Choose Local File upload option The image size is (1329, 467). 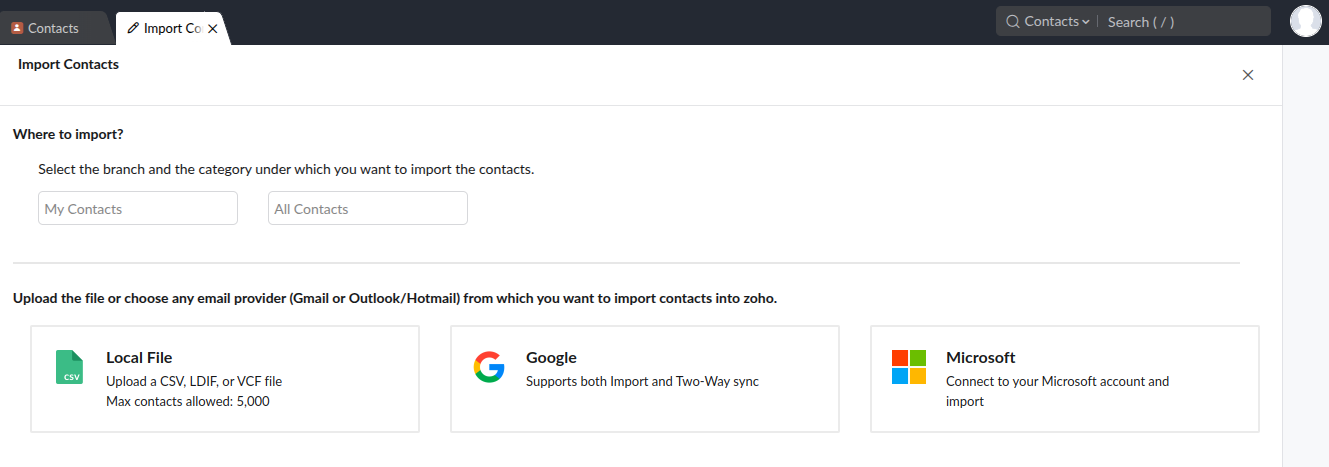point(225,379)
